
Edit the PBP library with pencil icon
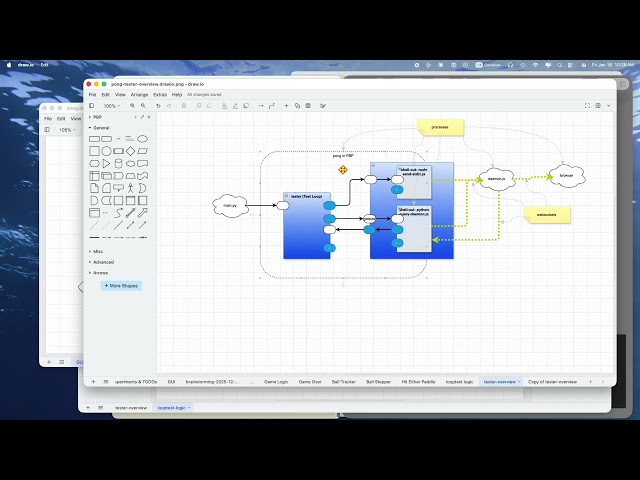pos(142,117)
